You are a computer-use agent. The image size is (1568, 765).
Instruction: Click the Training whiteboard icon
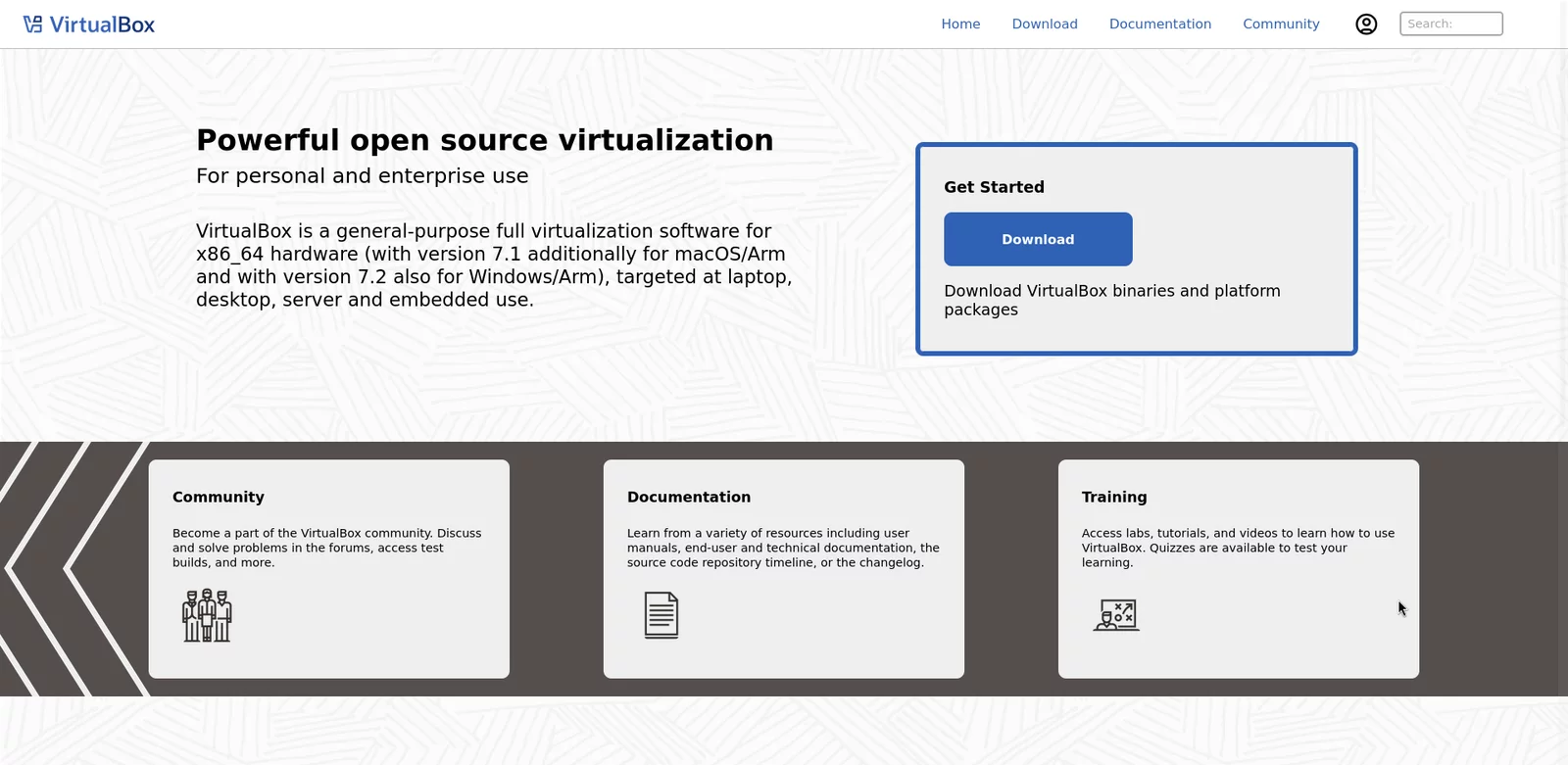click(x=1116, y=615)
